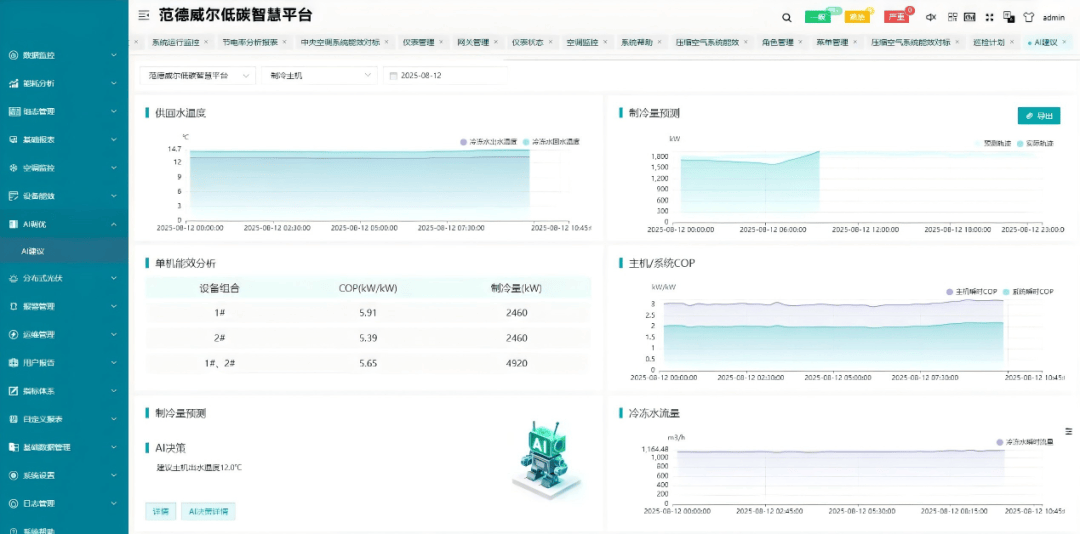Toggle the 冷冻水出水温度 legend series

click(x=488, y=141)
